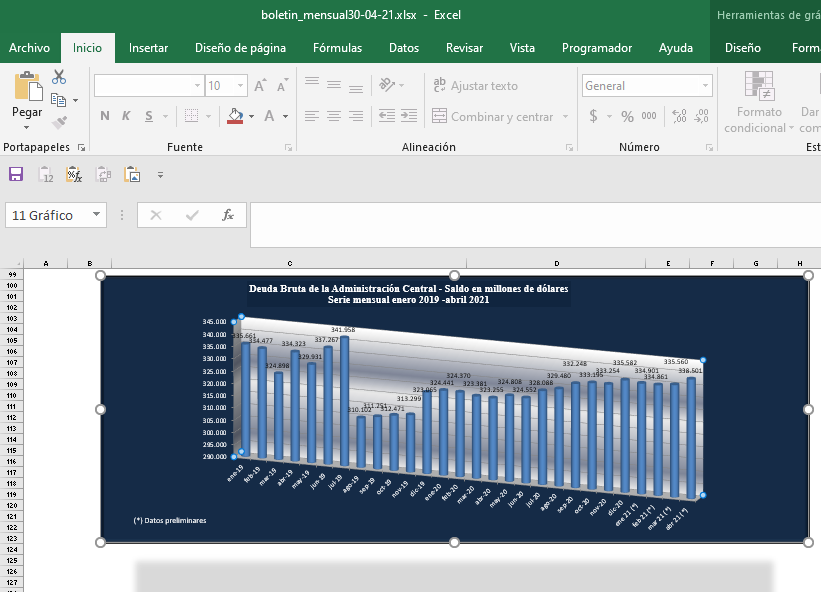821x592 pixels.
Task: Open the Programador tab
Action: click(597, 48)
